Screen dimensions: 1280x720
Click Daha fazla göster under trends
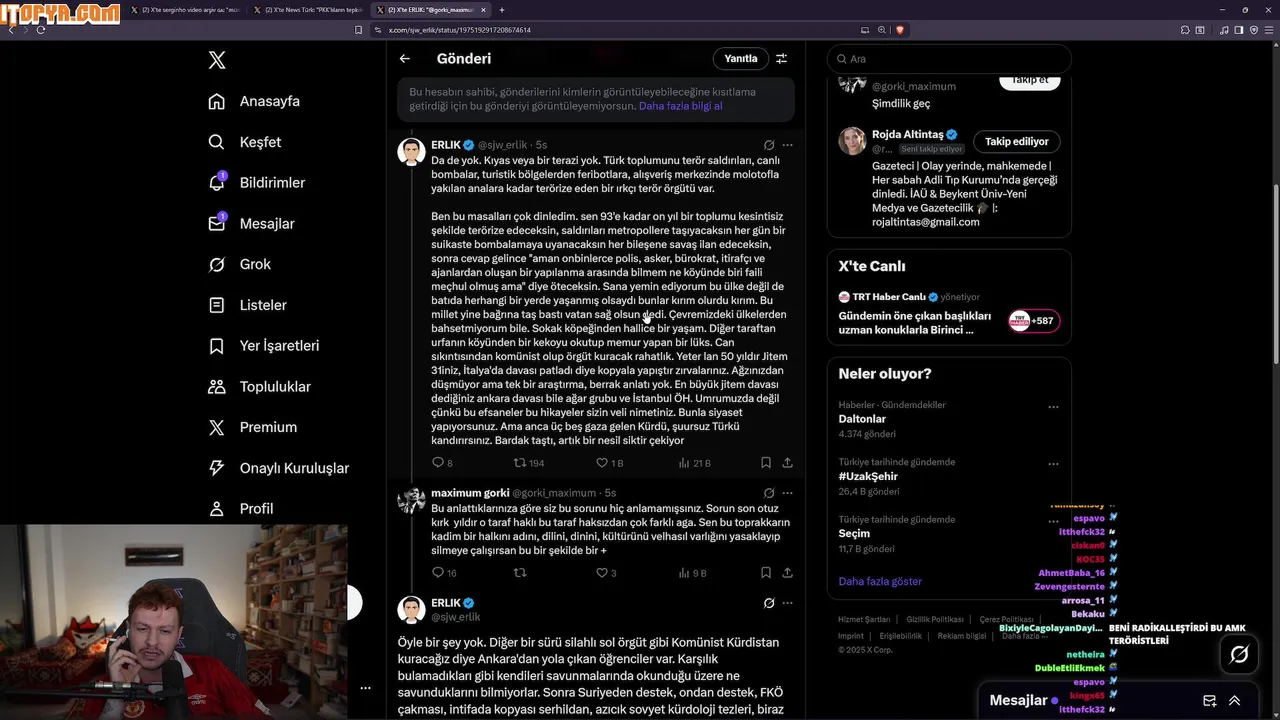tap(880, 581)
